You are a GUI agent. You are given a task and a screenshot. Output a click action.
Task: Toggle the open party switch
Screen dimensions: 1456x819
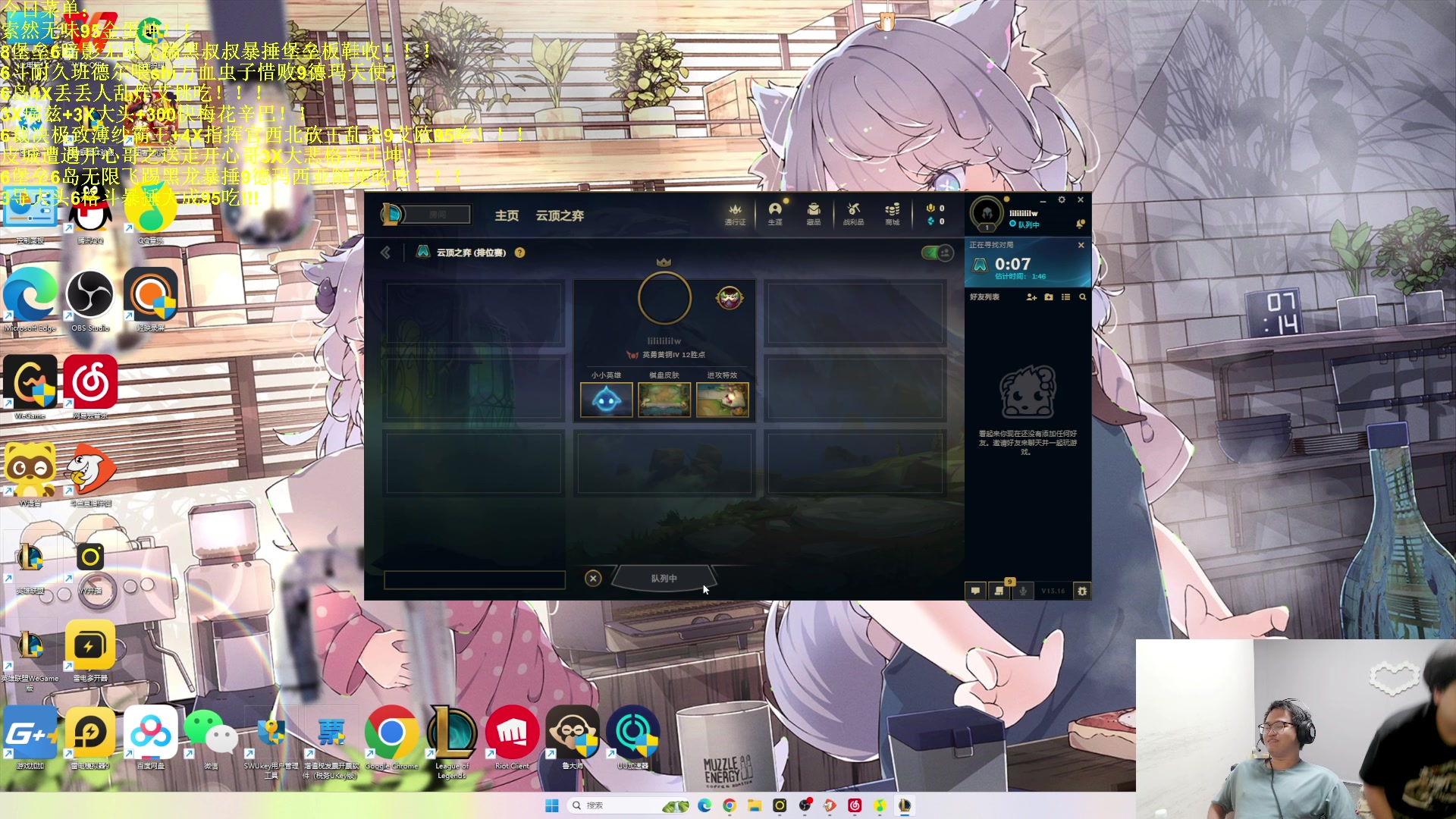[937, 253]
